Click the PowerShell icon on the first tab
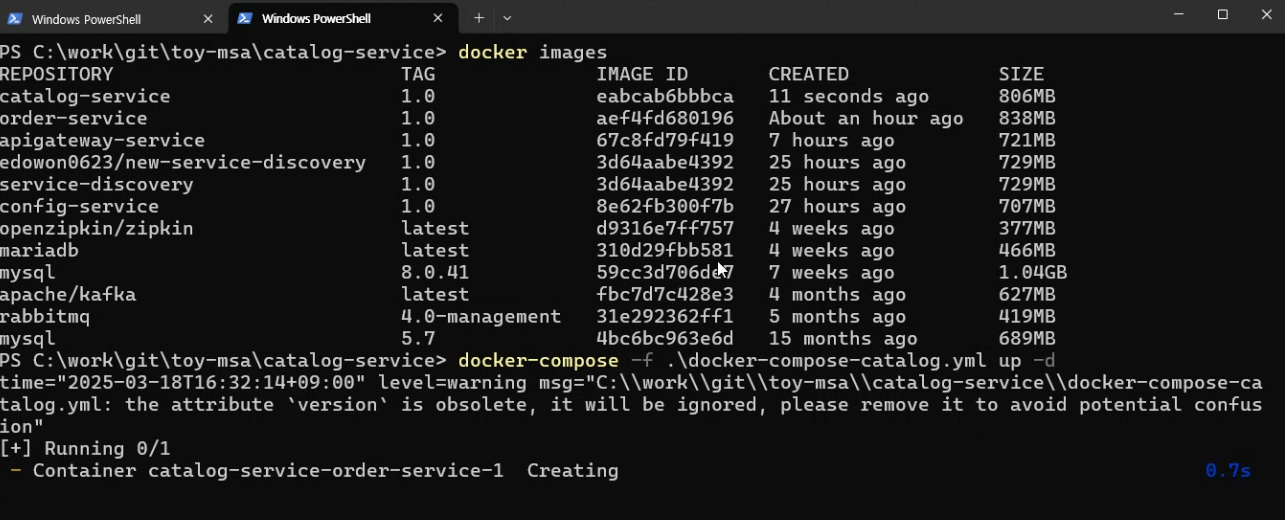1285x520 pixels. click(15, 19)
